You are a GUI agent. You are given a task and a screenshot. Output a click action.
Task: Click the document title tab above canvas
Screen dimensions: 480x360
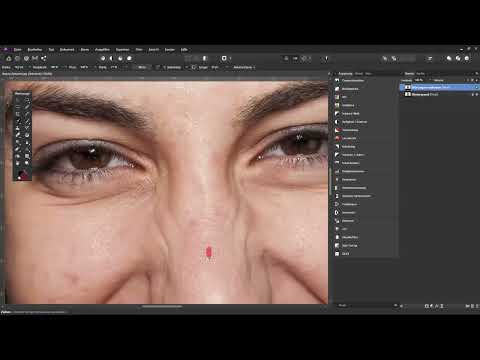click(x=27, y=74)
